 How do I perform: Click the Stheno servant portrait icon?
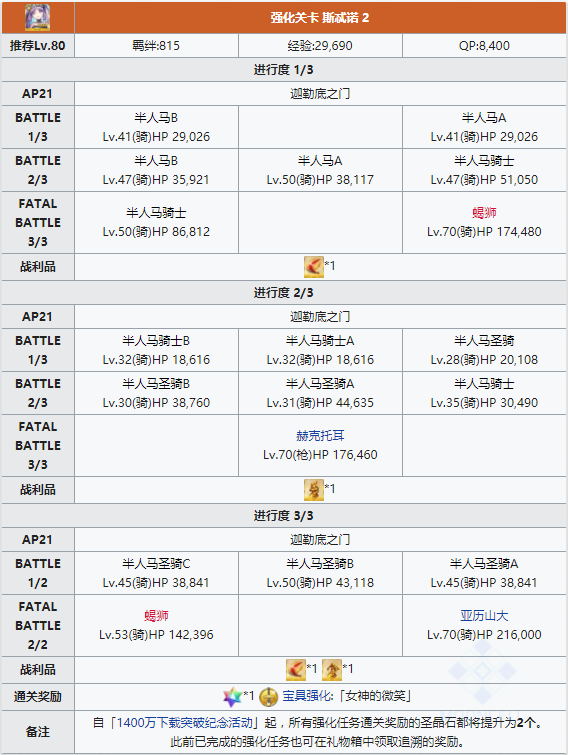click(x=38, y=18)
